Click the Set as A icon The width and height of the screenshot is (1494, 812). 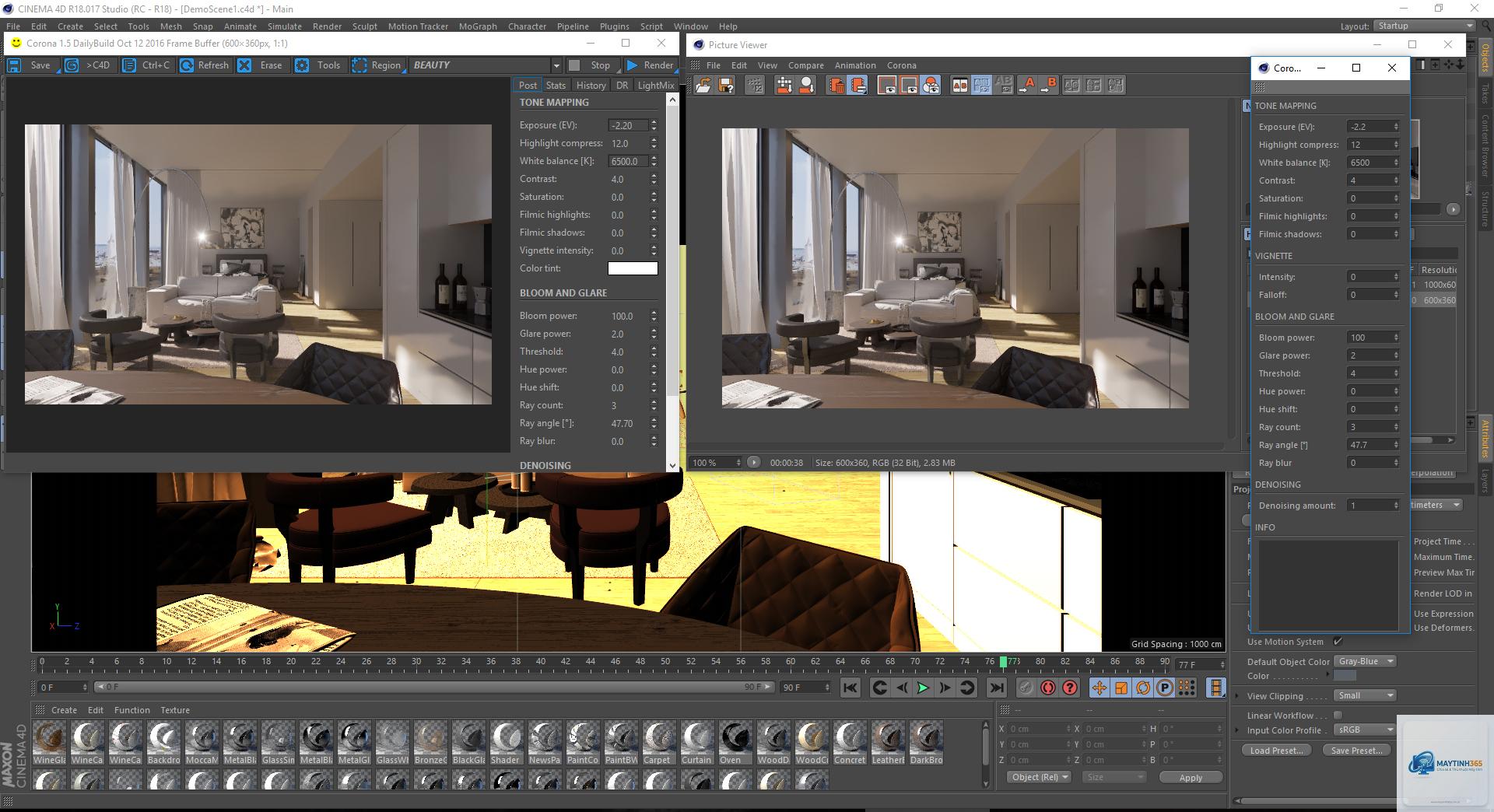pos(1026,86)
